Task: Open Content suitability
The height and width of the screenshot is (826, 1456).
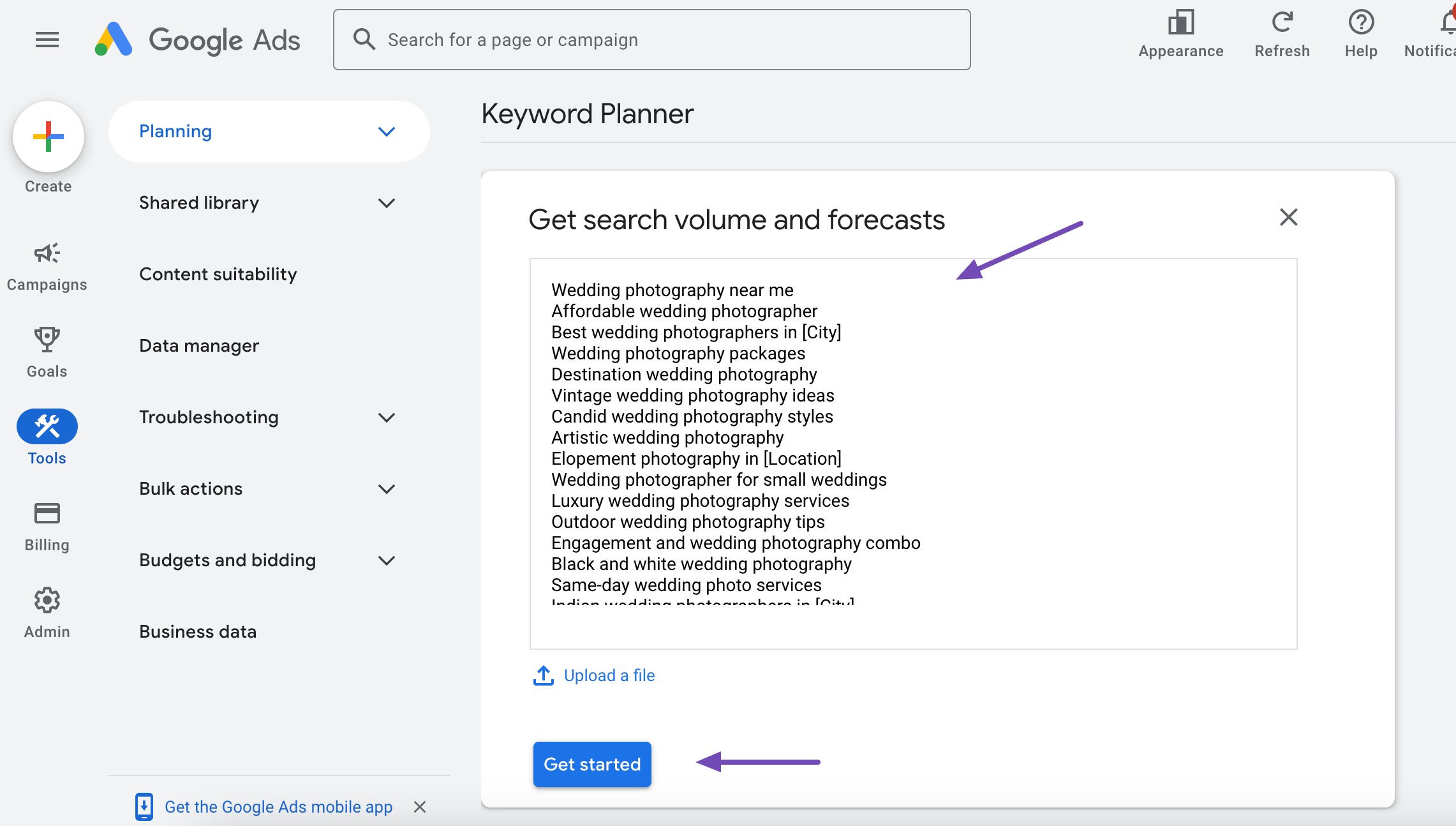Action: coord(218,274)
